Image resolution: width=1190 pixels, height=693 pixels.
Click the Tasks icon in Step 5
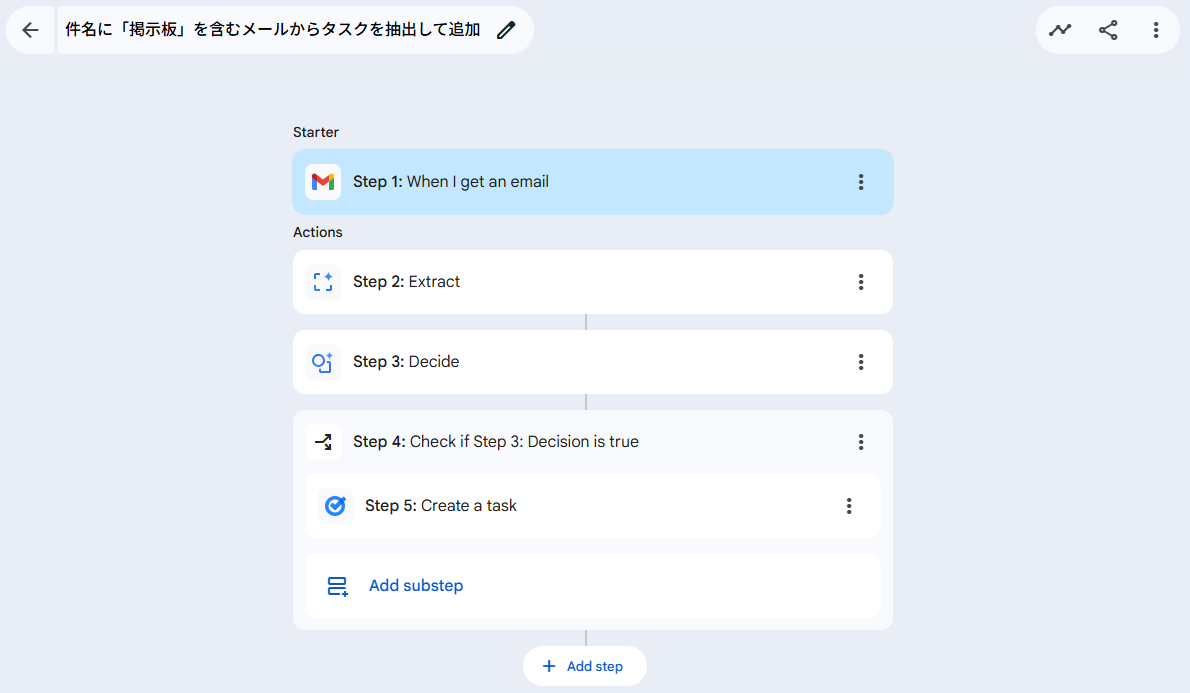(335, 506)
